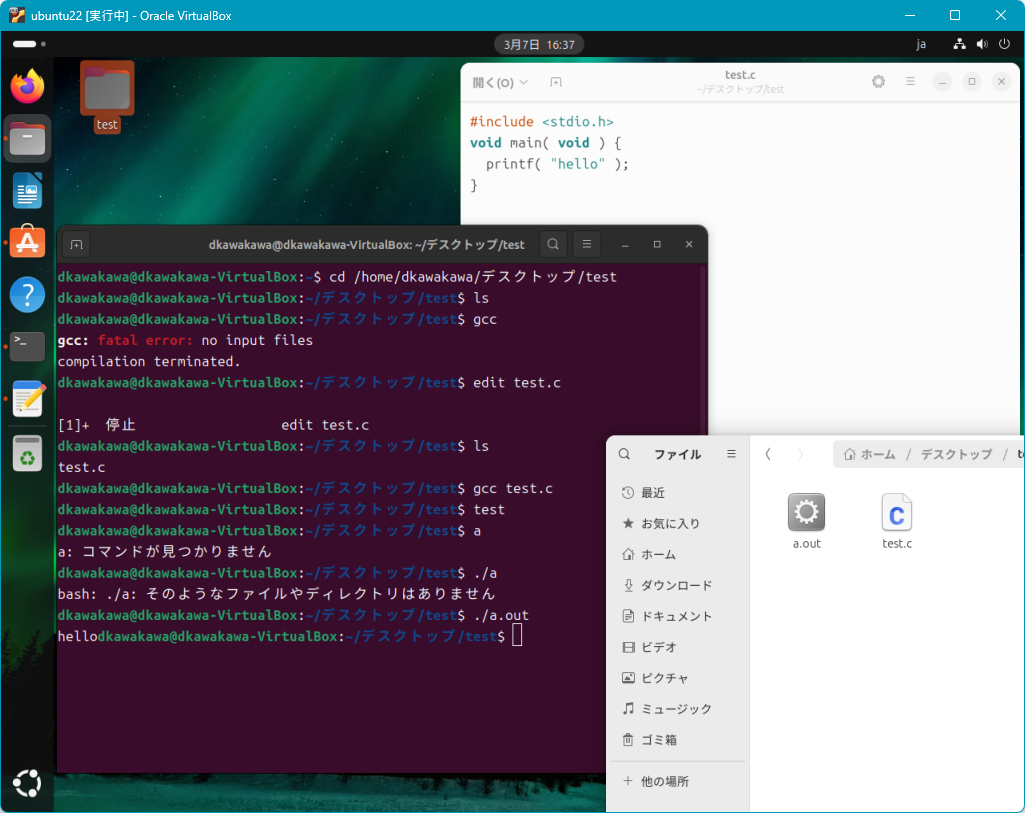Open the clock showing 3月7日 16:37

point(539,45)
